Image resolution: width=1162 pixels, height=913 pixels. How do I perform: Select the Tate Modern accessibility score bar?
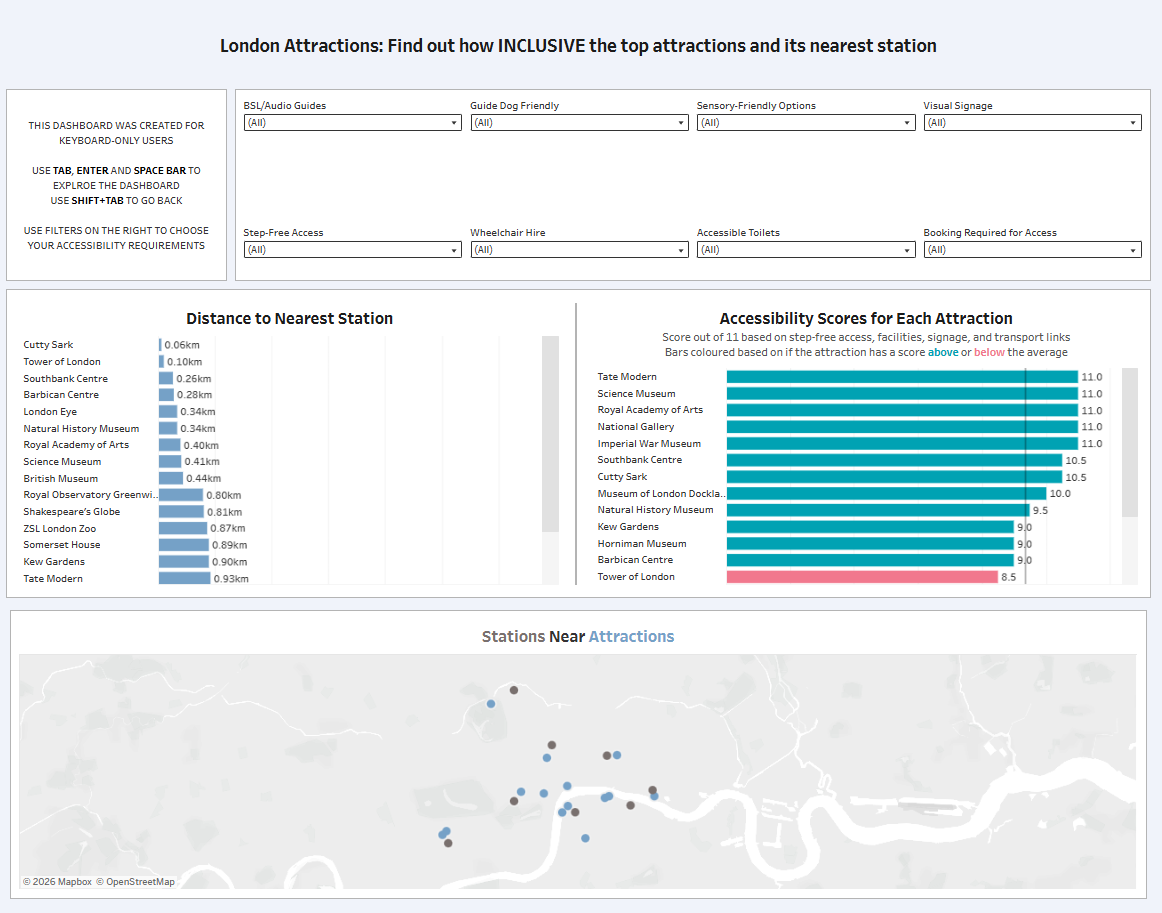click(900, 377)
